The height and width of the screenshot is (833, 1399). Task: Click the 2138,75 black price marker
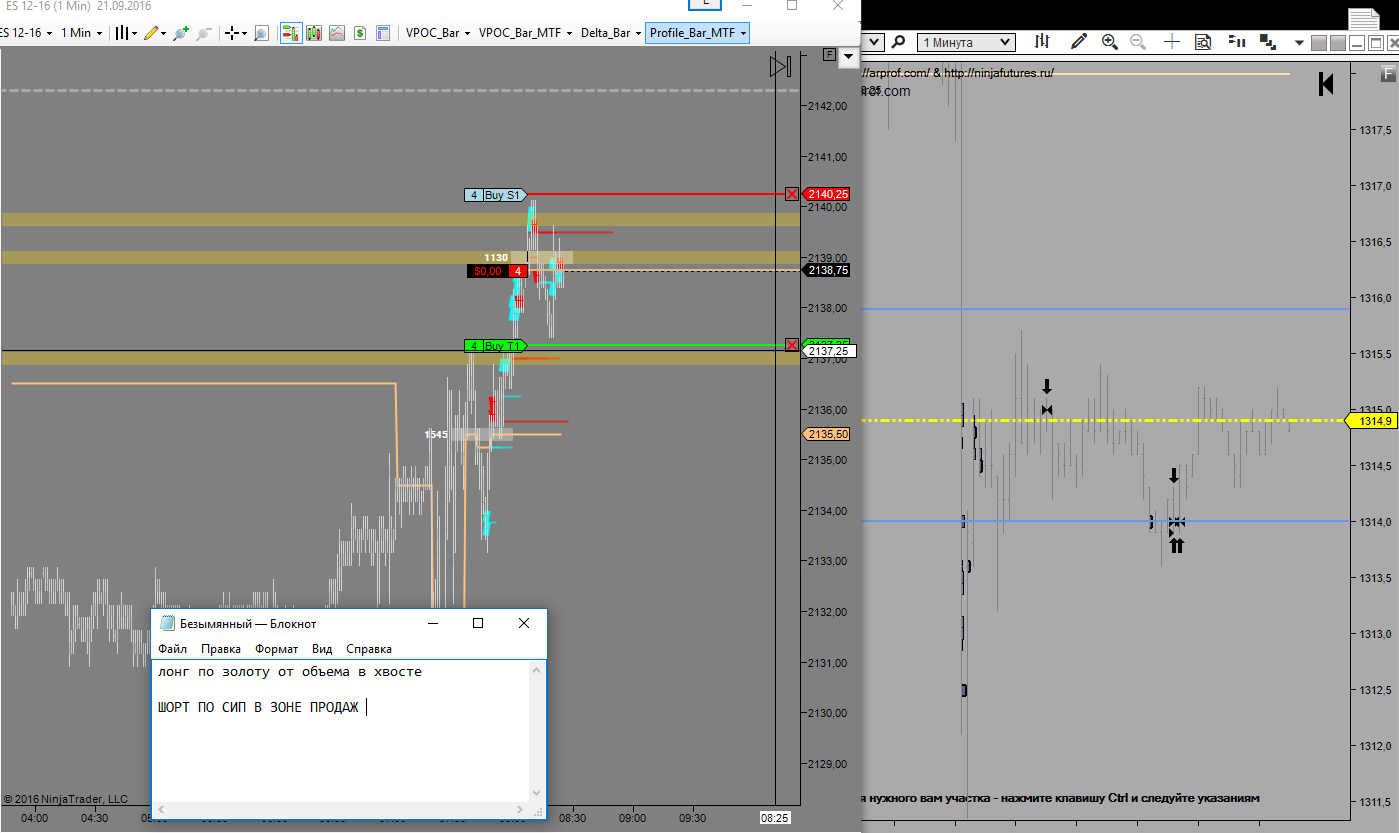(x=827, y=270)
